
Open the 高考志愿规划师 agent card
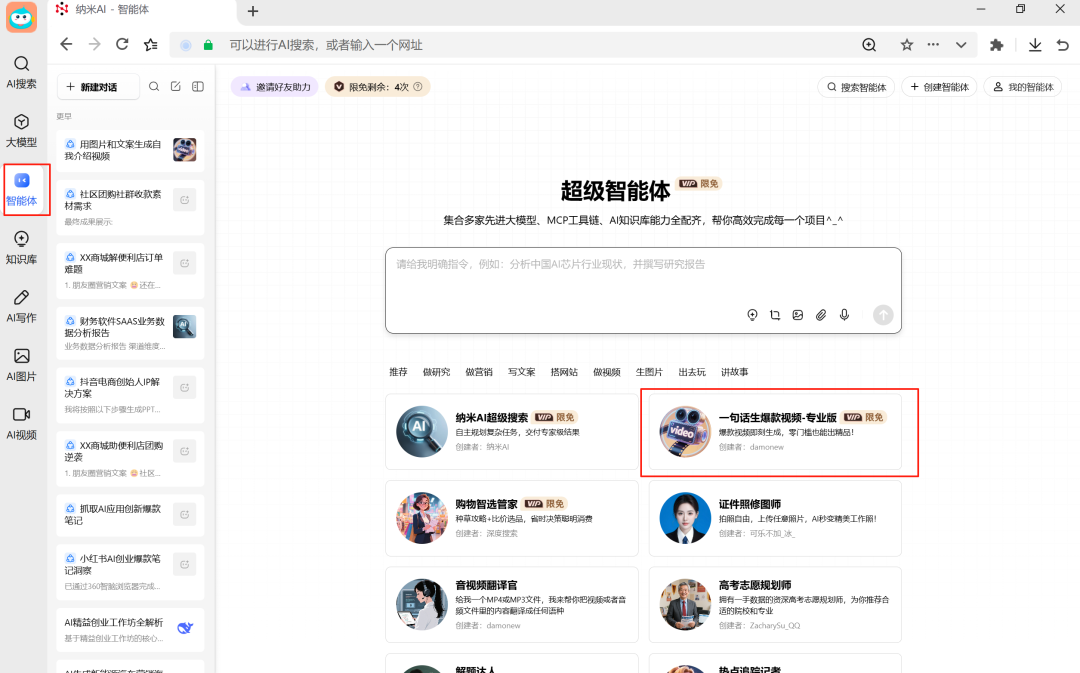coord(775,605)
